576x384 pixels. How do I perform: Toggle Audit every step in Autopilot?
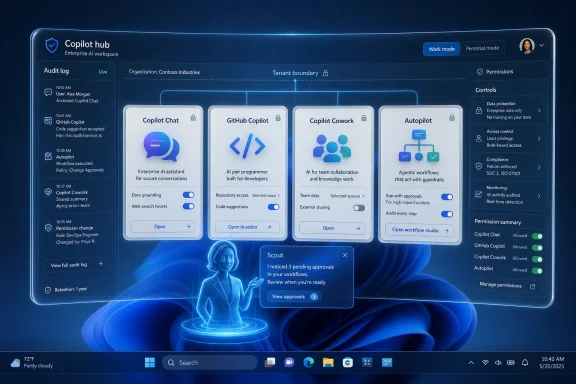pyautogui.click(x=447, y=214)
